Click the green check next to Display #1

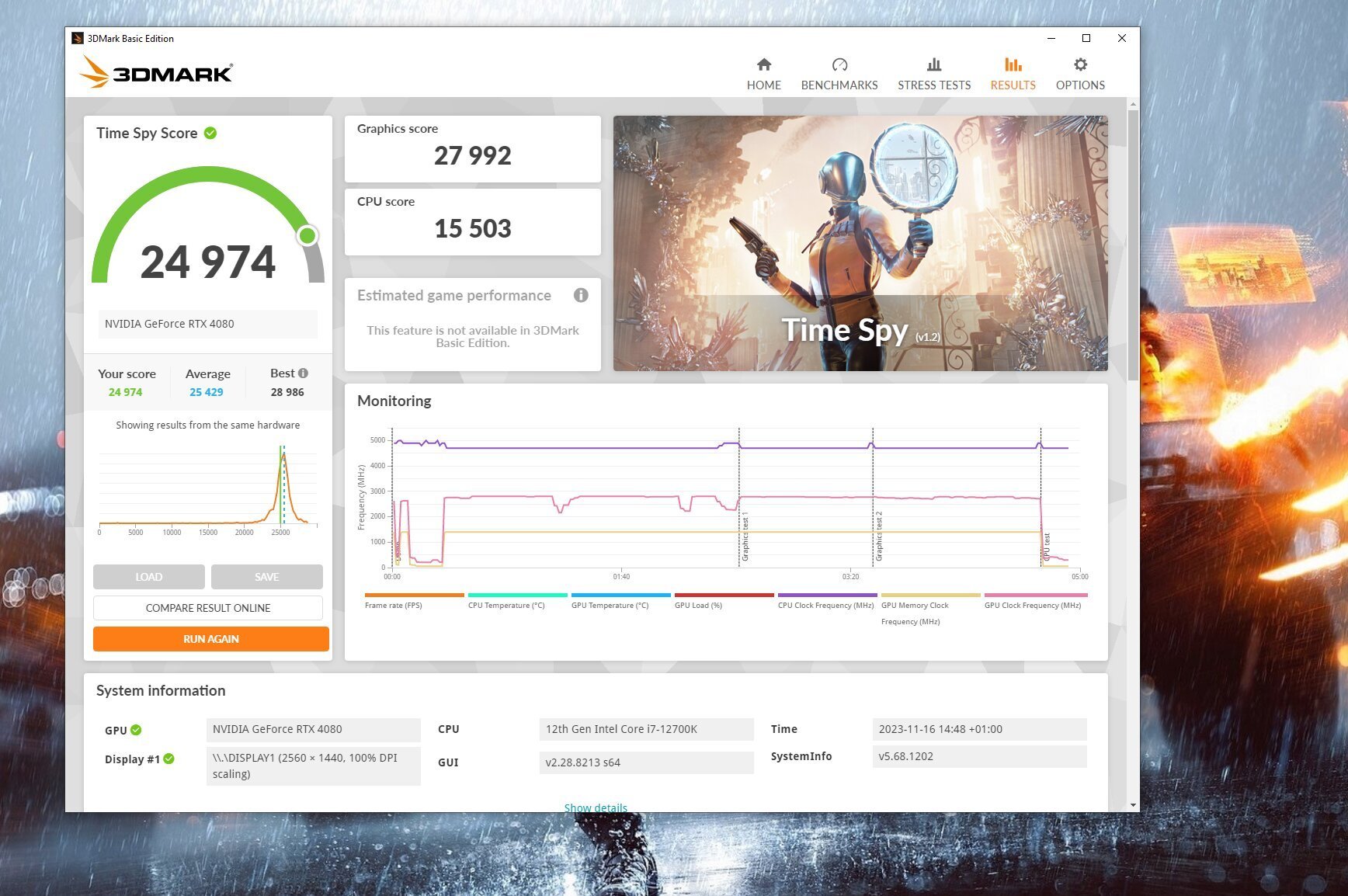point(168,759)
